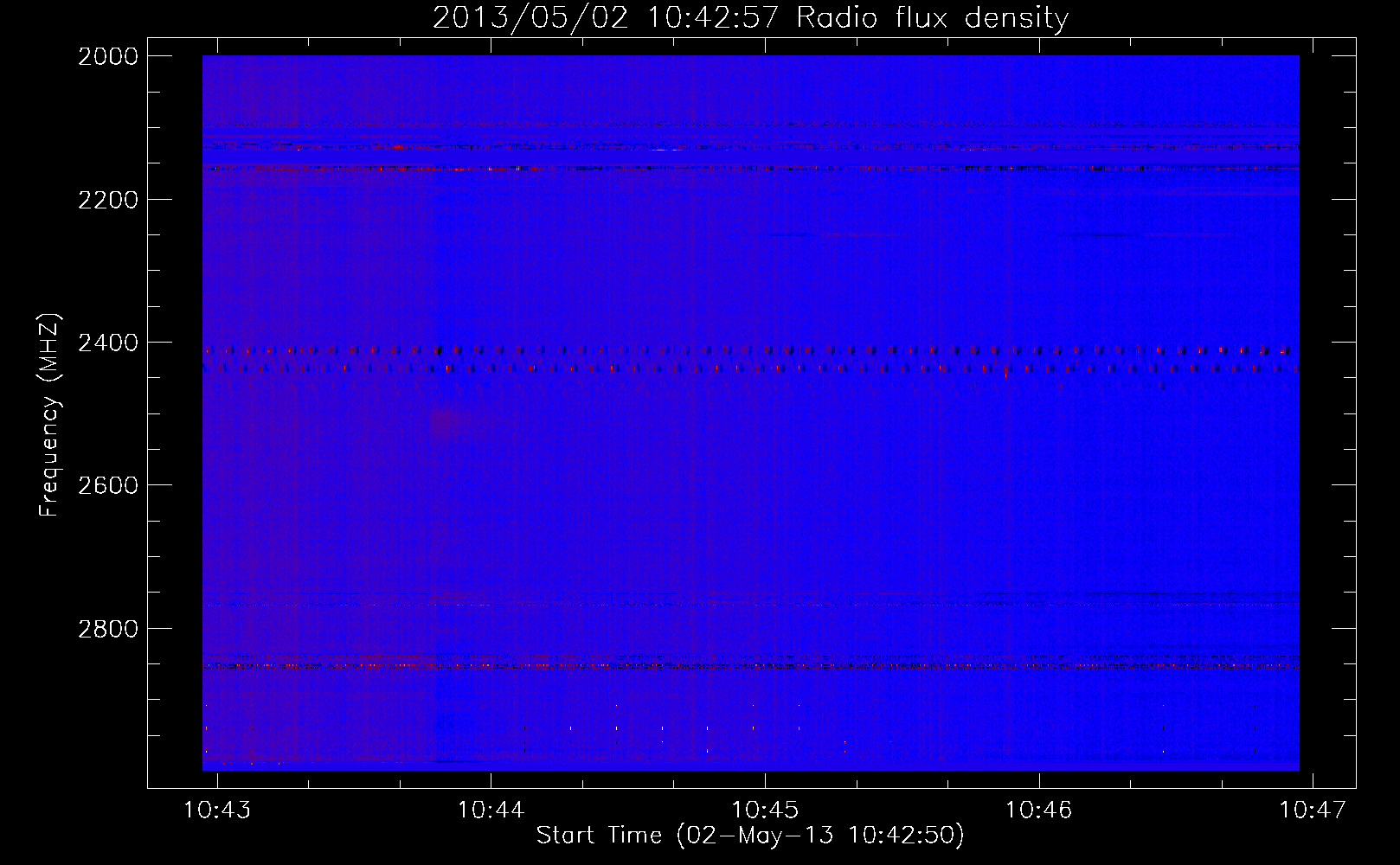The image size is (1400, 865).
Task: Select the 2200 frequency tick label
Action: pos(108,200)
